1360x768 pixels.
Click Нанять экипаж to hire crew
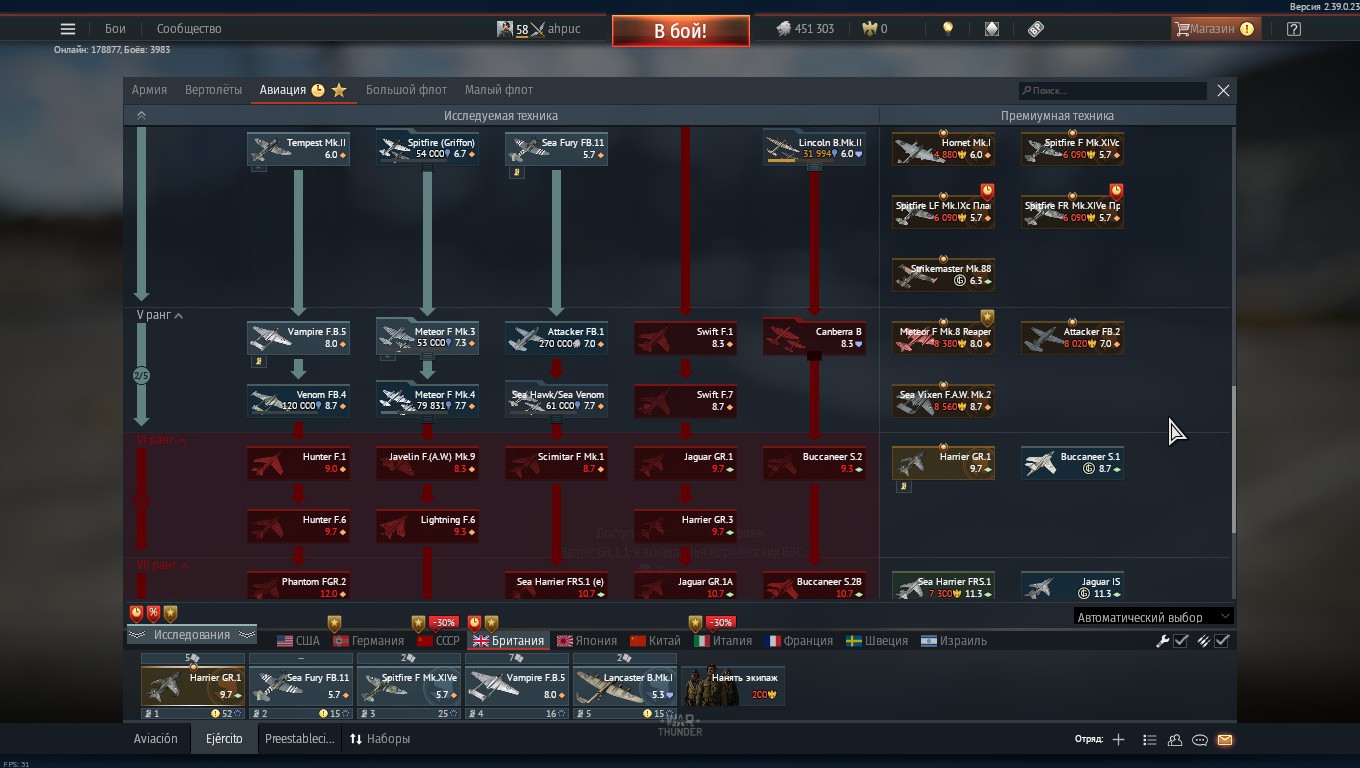(733, 686)
